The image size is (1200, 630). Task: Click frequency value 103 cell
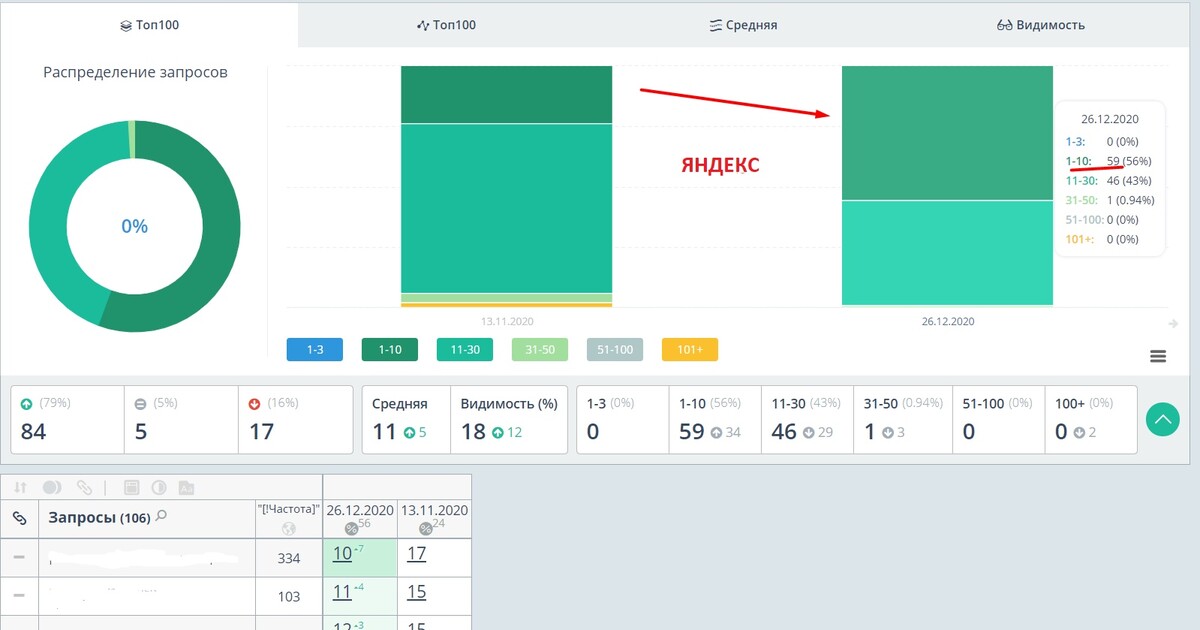coord(289,596)
